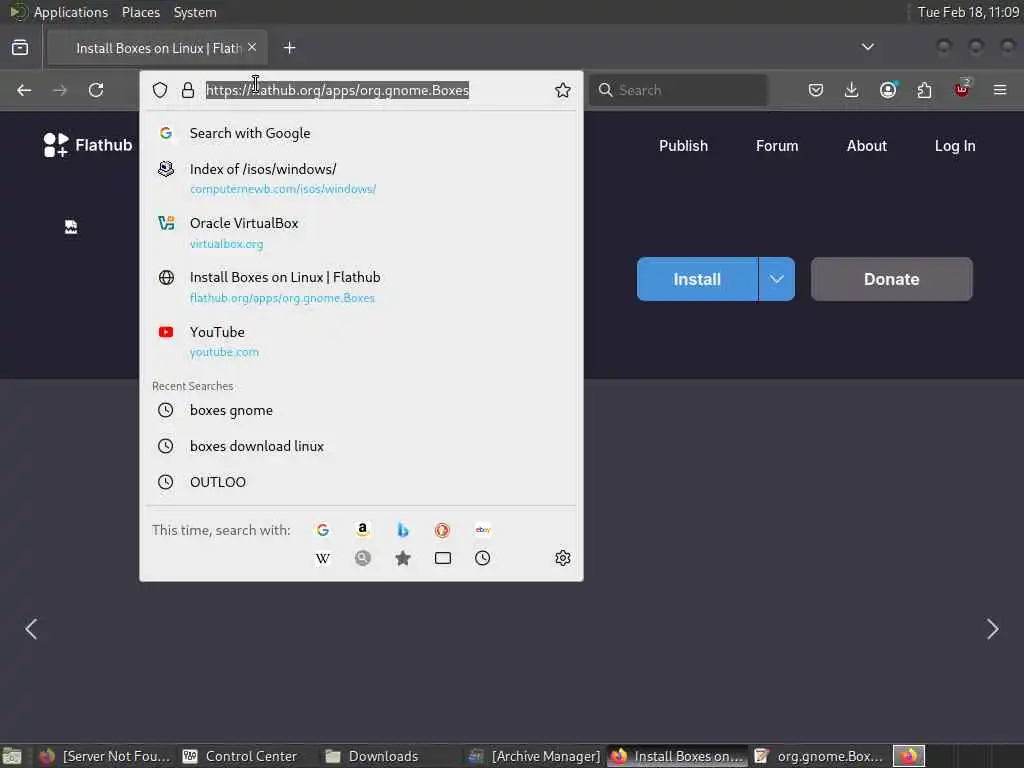Open the Oracle VirtualBox suggestion
This screenshot has height=768, width=1024.
(361, 232)
